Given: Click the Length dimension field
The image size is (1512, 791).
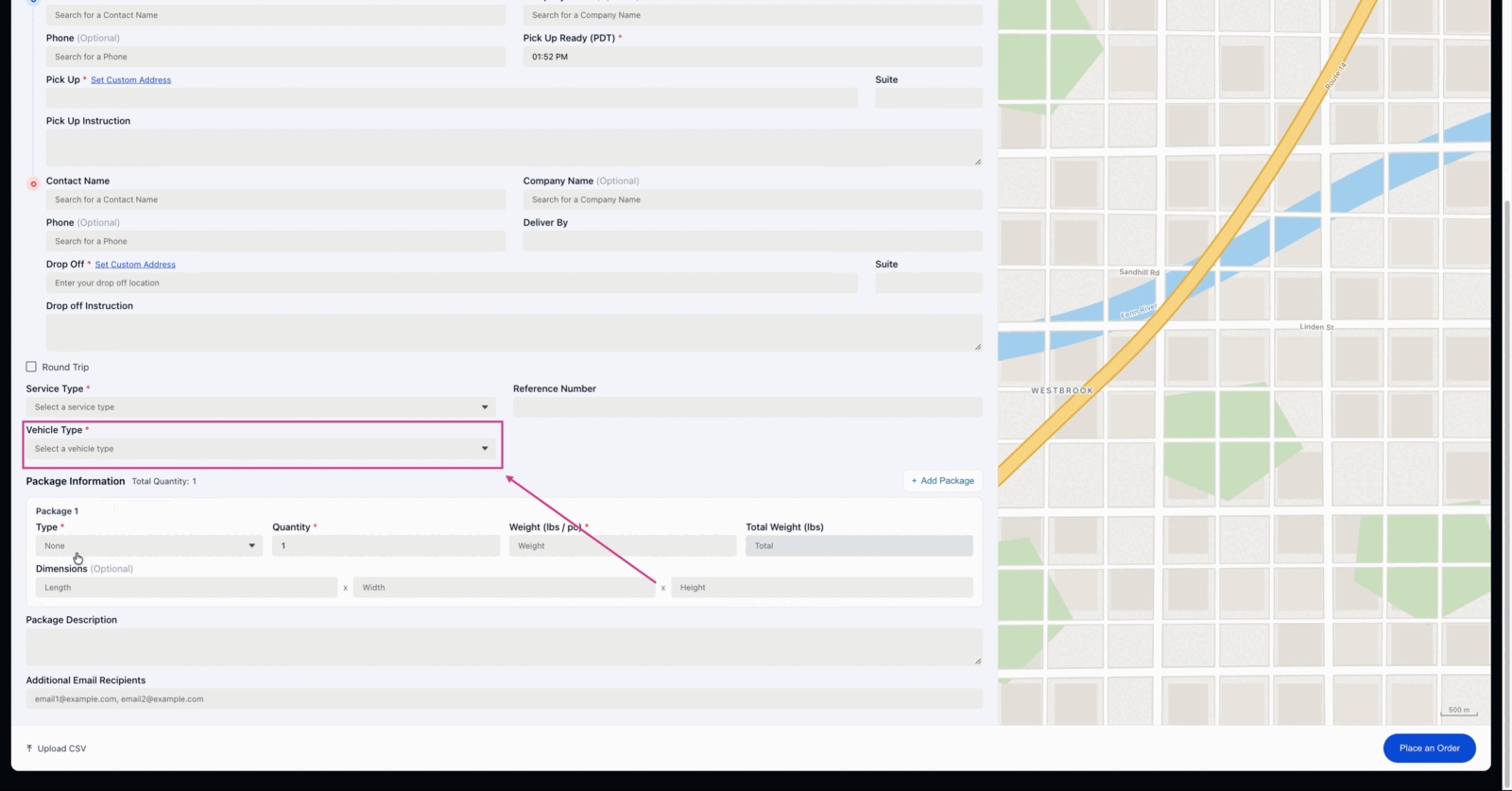Looking at the screenshot, I should (x=186, y=588).
